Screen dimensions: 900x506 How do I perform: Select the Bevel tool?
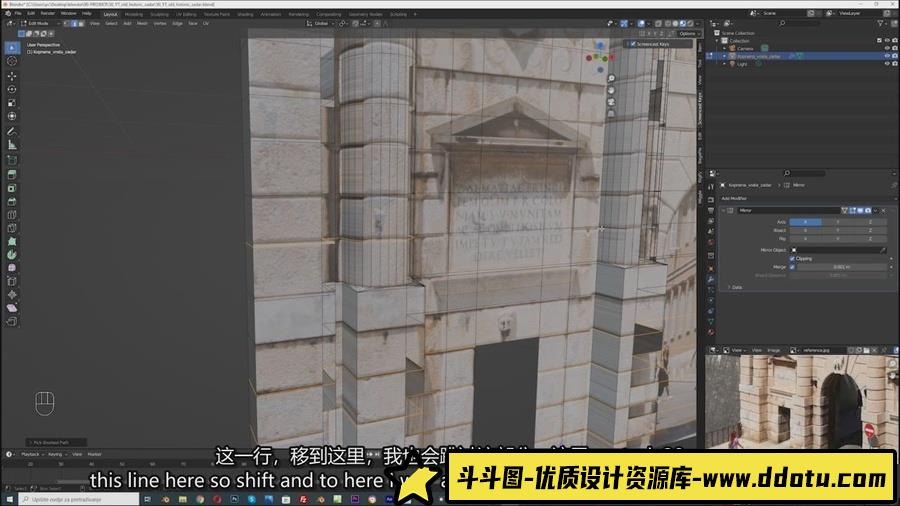coord(11,201)
